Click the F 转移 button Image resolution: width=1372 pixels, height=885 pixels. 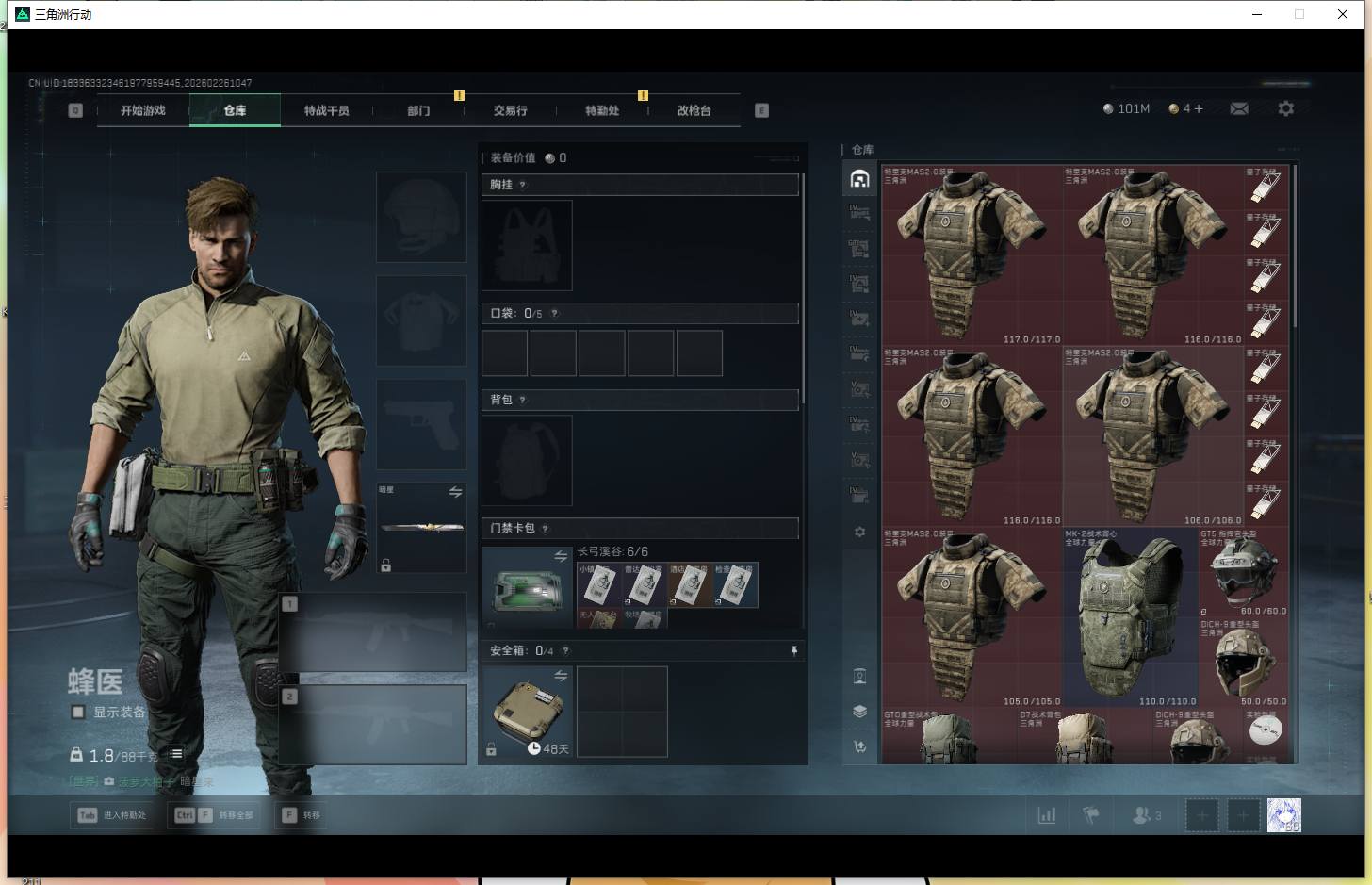(x=302, y=815)
